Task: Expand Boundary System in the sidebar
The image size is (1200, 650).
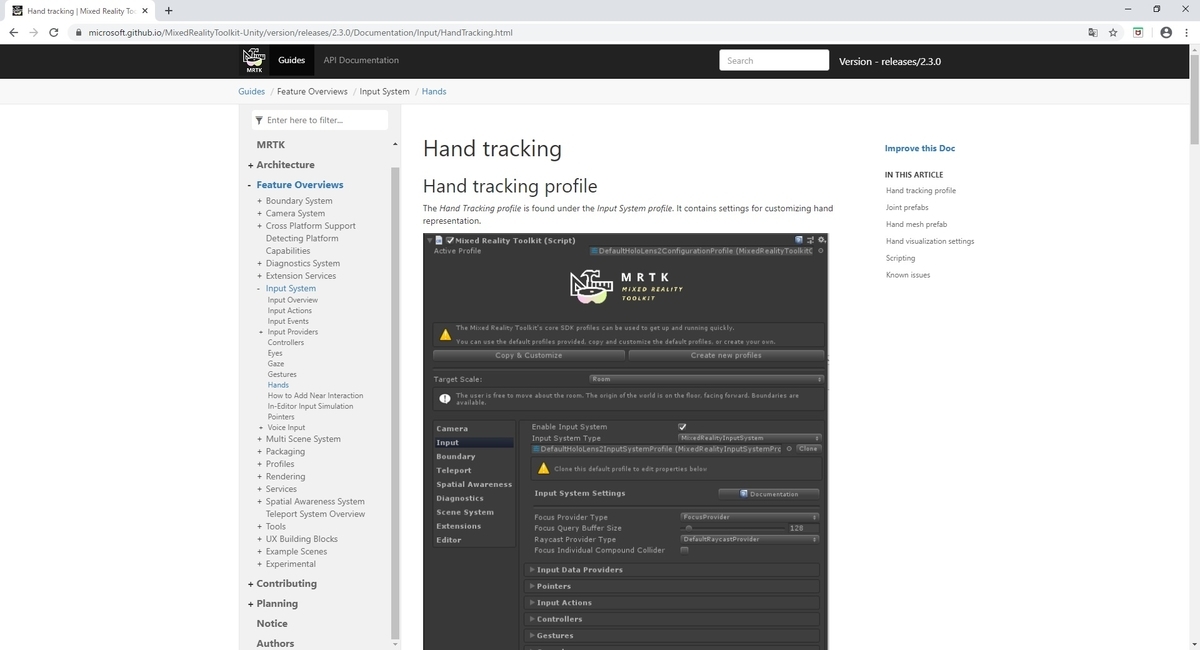Action: (259, 201)
